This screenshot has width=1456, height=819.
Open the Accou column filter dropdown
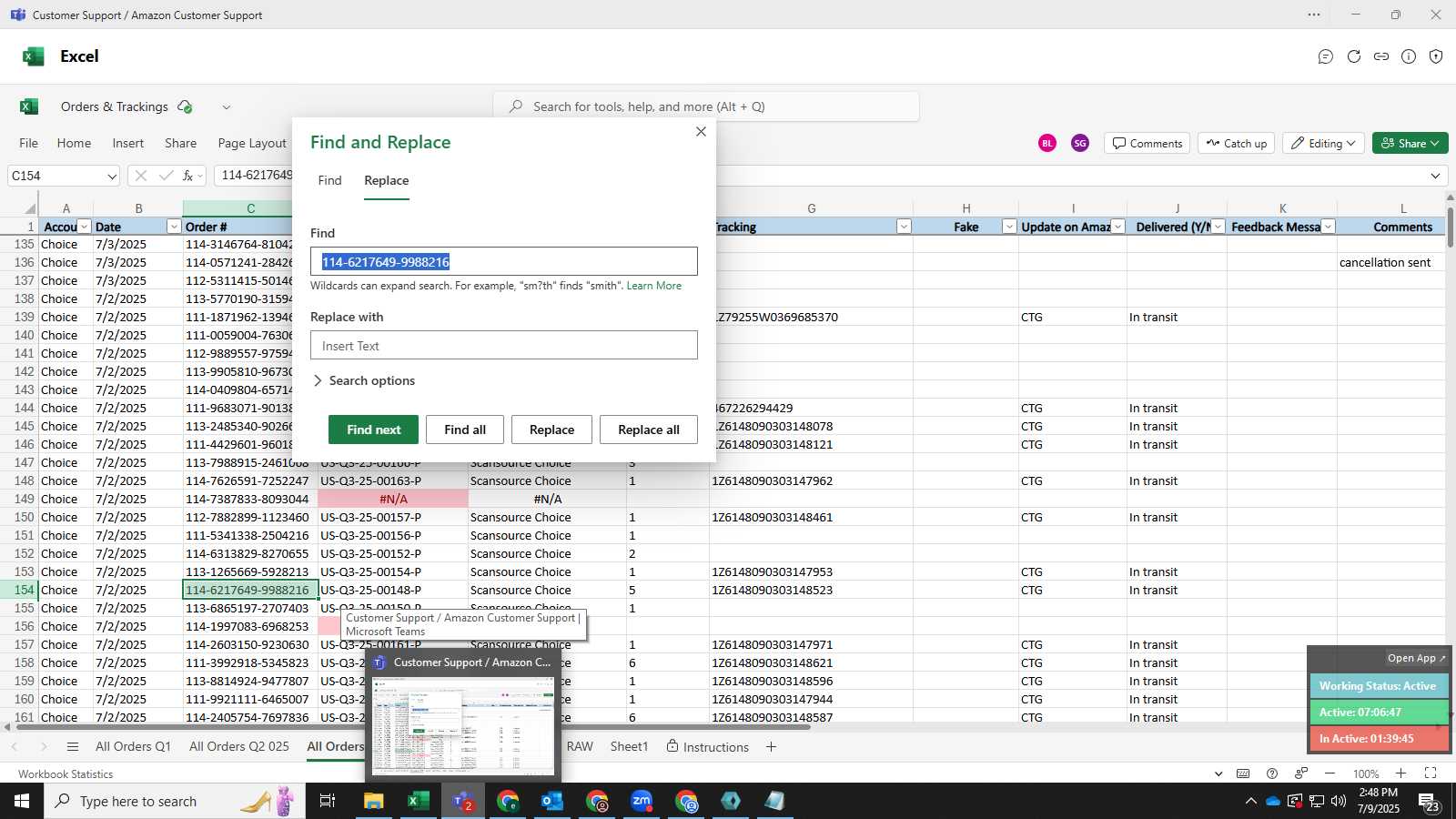tap(85, 227)
